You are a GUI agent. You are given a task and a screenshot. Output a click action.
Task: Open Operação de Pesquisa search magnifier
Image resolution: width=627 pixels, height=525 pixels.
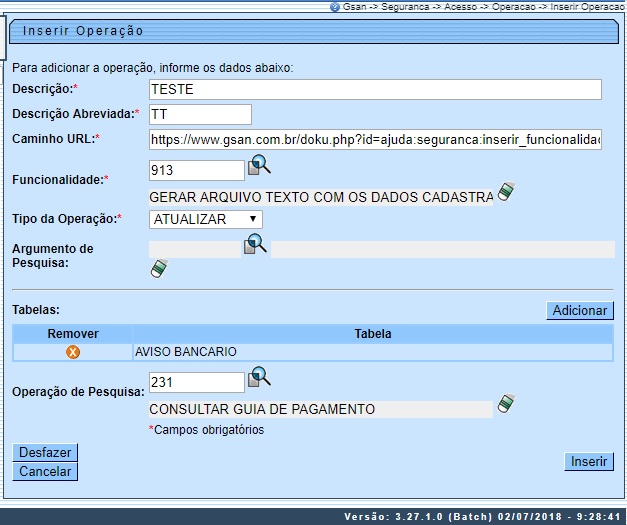point(259,377)
